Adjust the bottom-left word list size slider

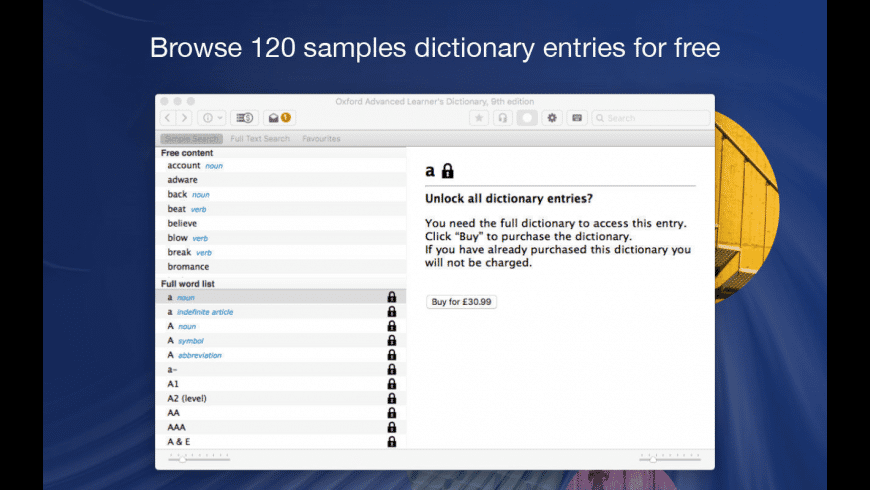click(199, 458)
